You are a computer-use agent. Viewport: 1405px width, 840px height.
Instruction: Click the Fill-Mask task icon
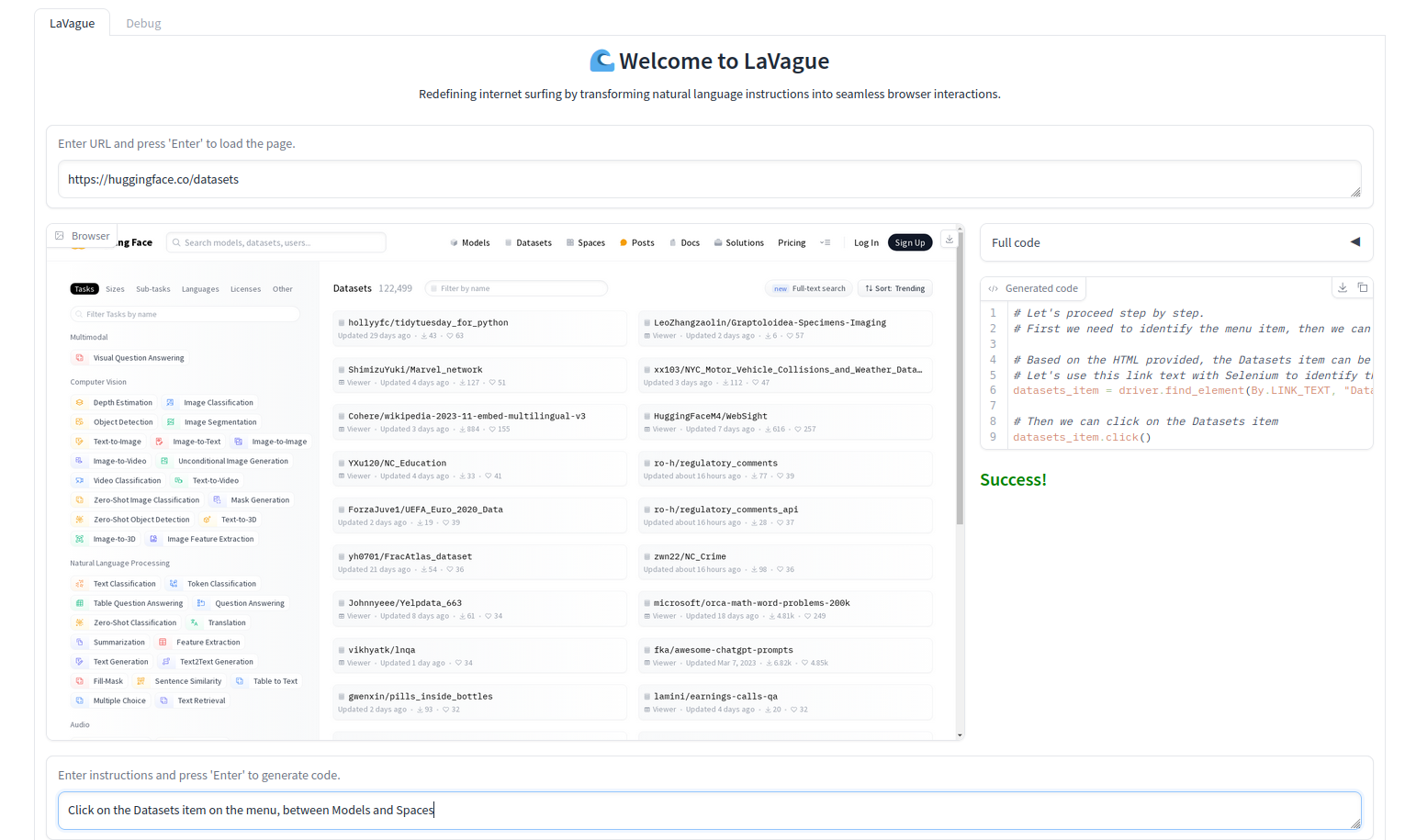tap(80, 681)
